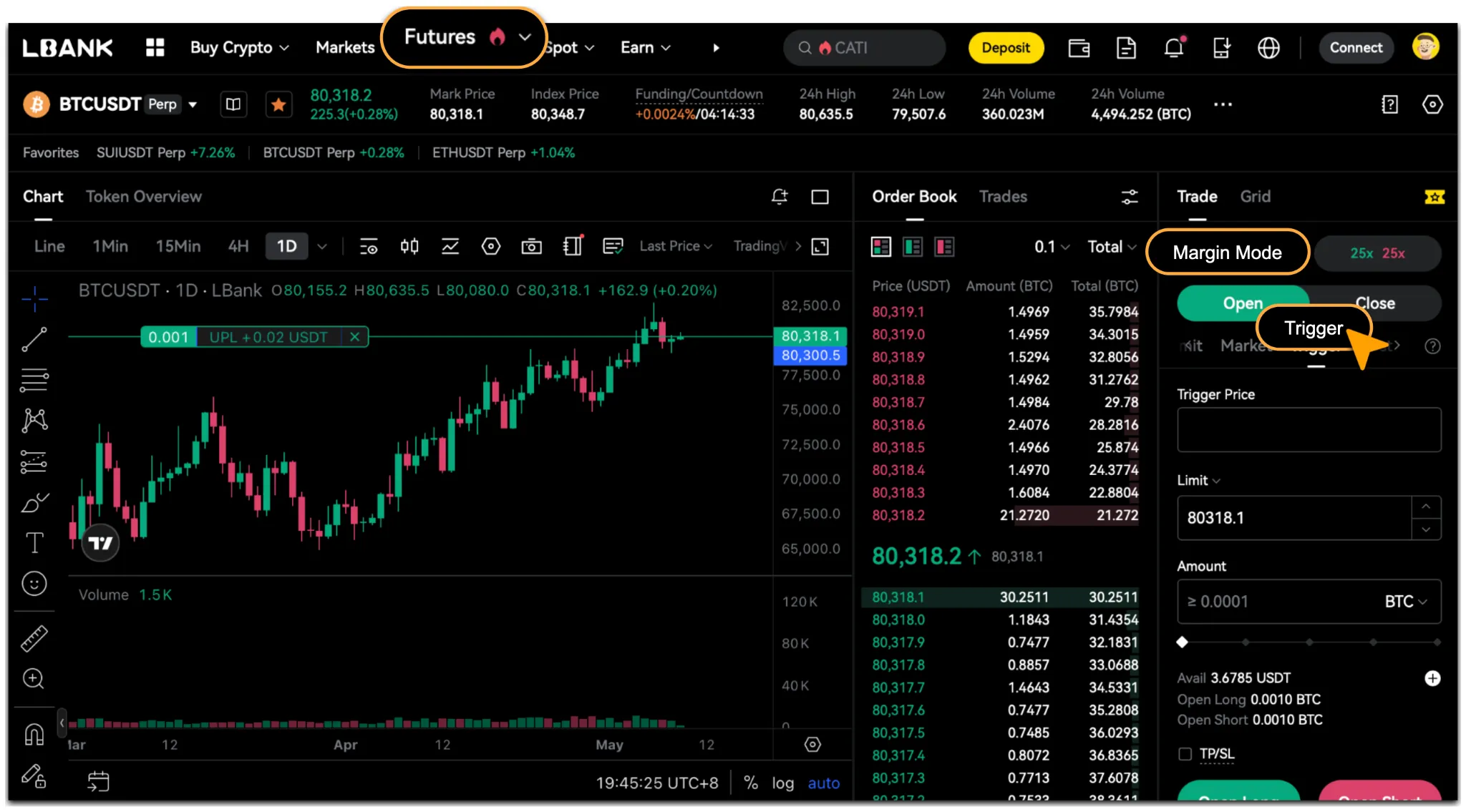Expand the Limit order type dropdown
Viewport: 1466px width, 812px height.
(x=1199, y=481)
